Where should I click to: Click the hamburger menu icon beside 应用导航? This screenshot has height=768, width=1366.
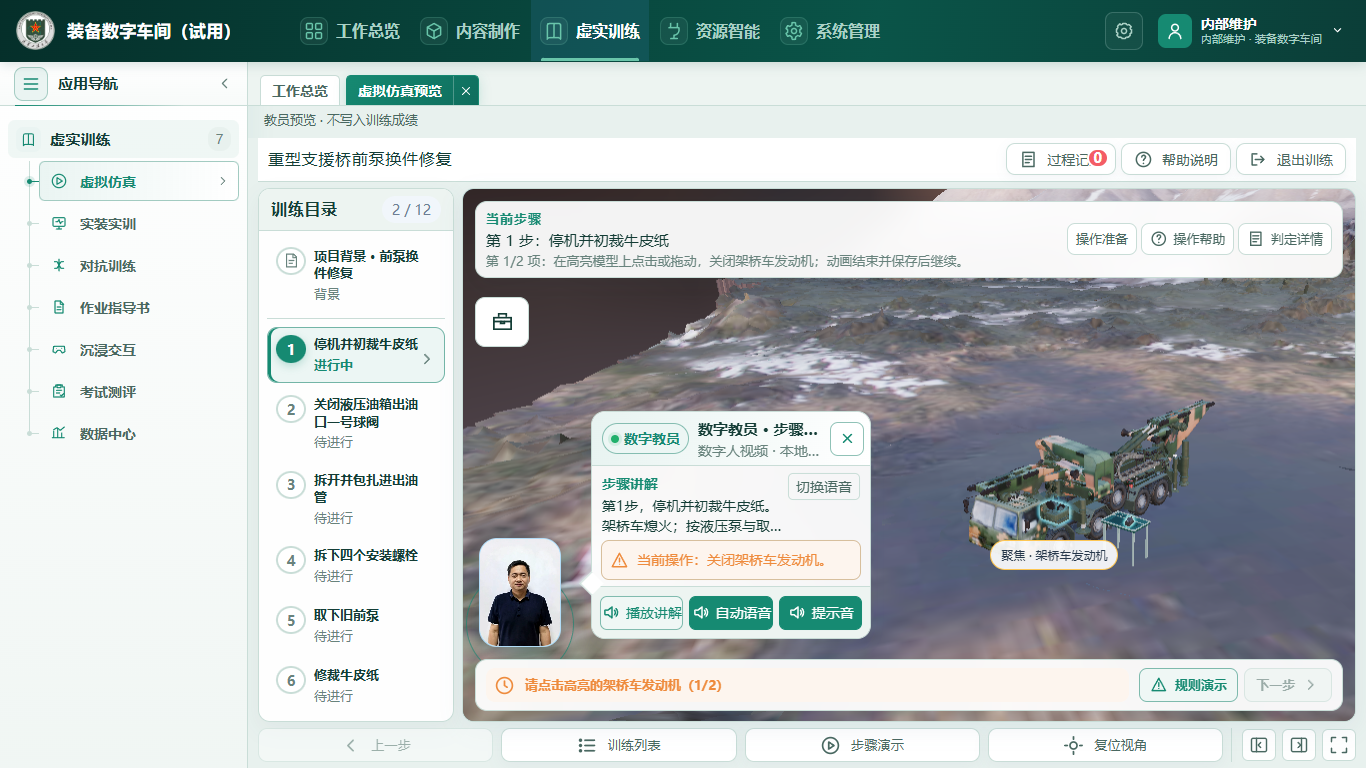tap(31, 84)
